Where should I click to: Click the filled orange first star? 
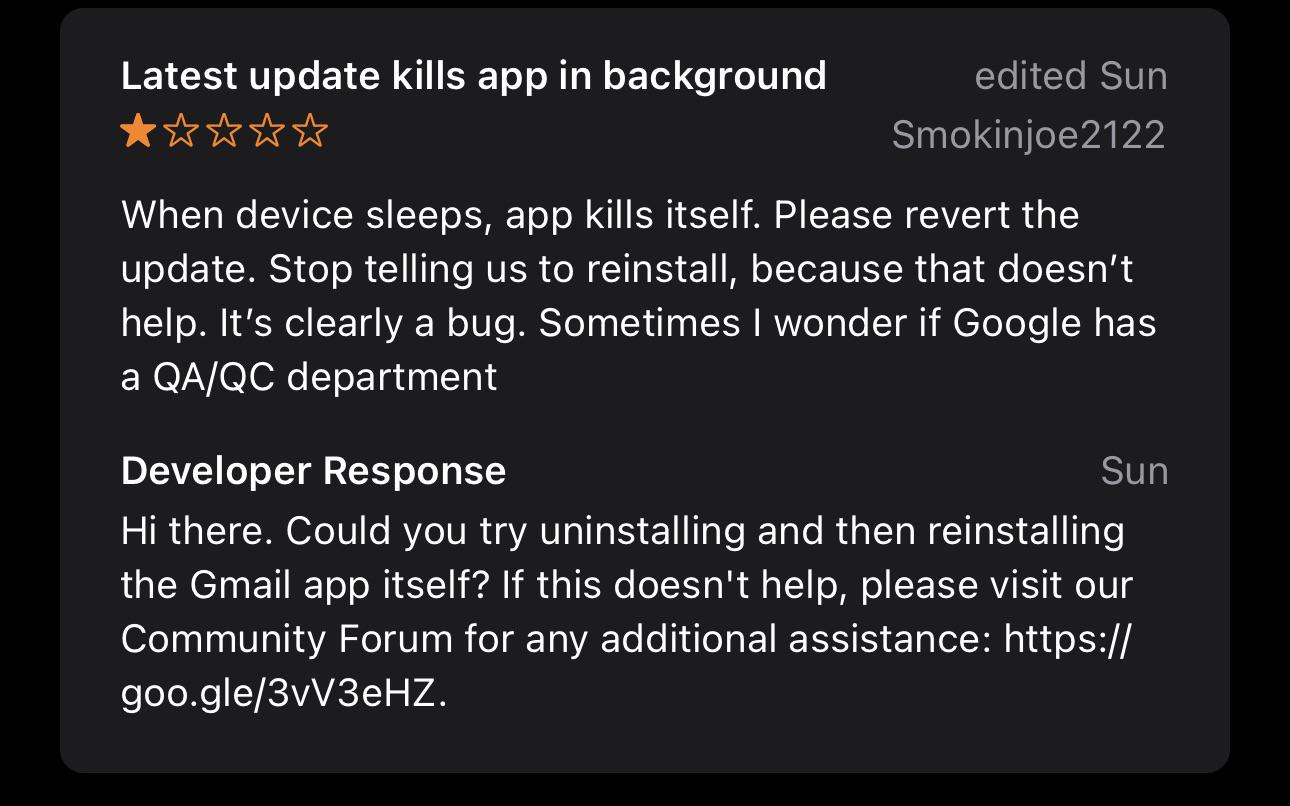click(137, 131)
